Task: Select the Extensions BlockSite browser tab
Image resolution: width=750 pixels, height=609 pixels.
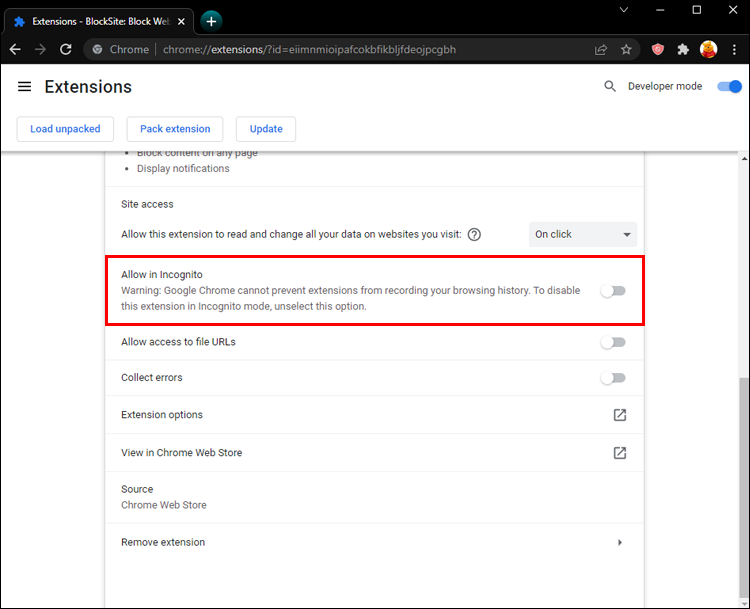Action: click(98, 22)
